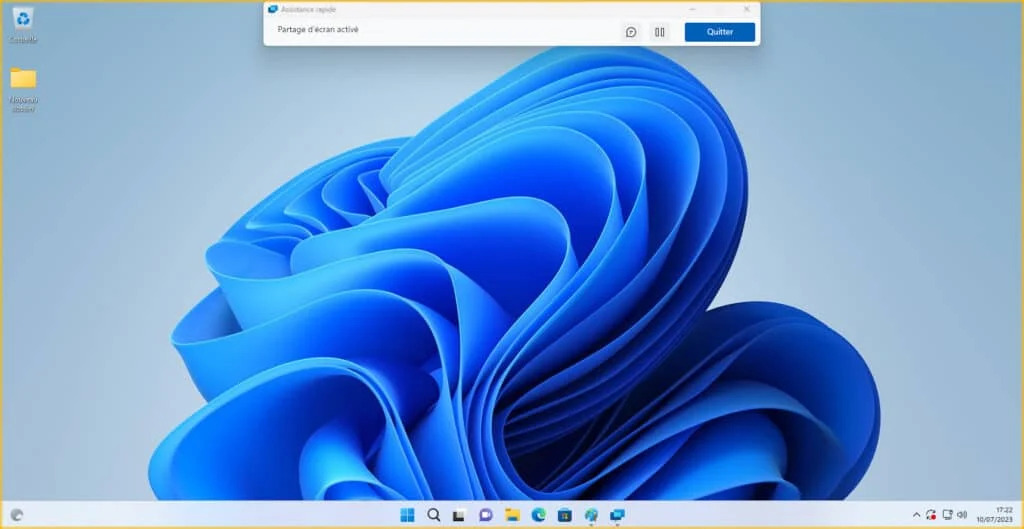1024x529 pixels.
Task: Open the chat icon in Assistance rapide
Action: [x=631, y=32]
